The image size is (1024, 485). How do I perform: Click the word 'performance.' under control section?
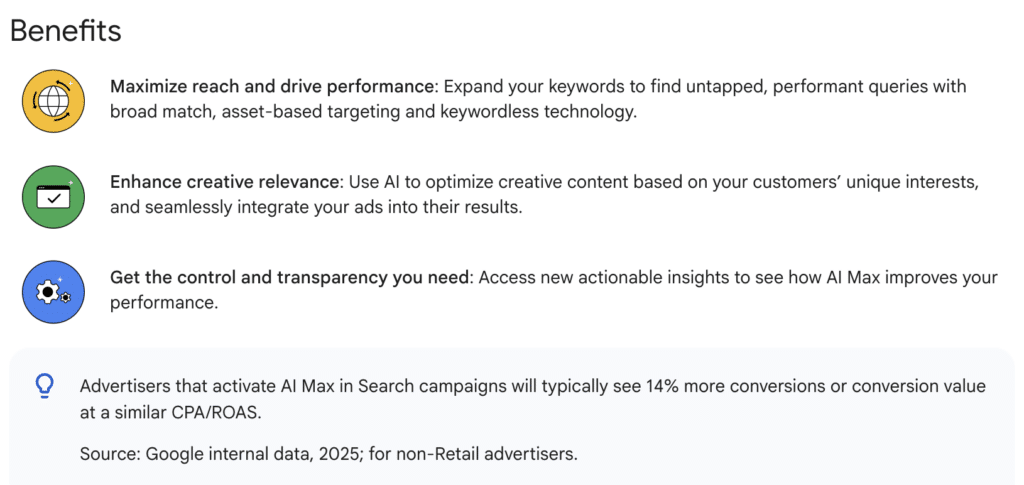pyautogui.click(x=163, y=303)
